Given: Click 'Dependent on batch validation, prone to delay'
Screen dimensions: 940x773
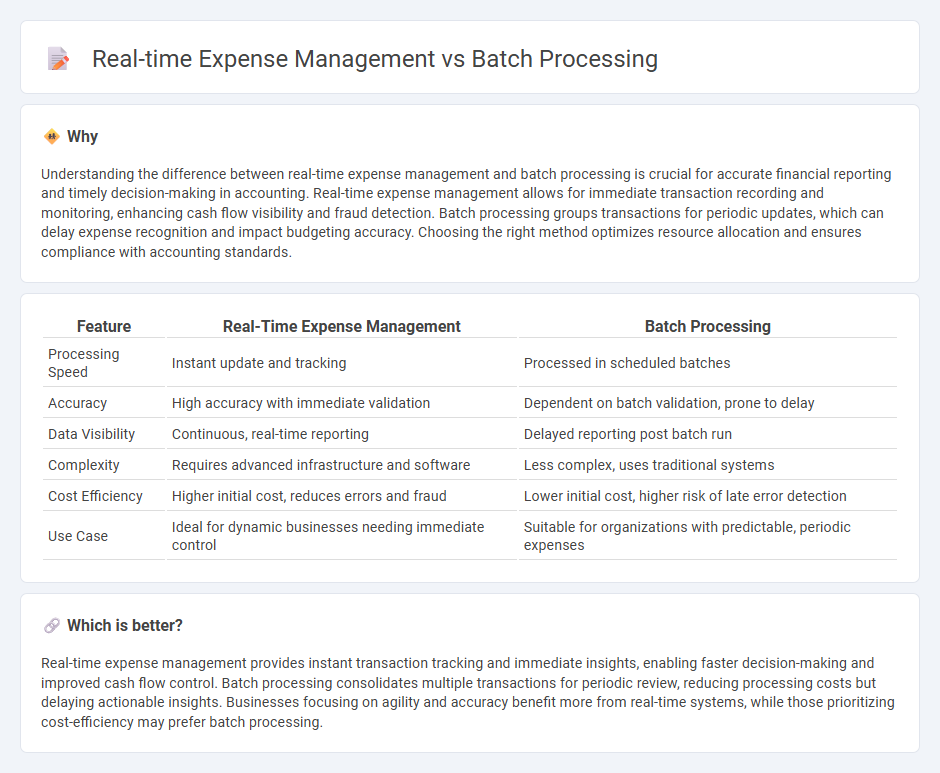Looking at the screenshot, I should click(669, 403).
